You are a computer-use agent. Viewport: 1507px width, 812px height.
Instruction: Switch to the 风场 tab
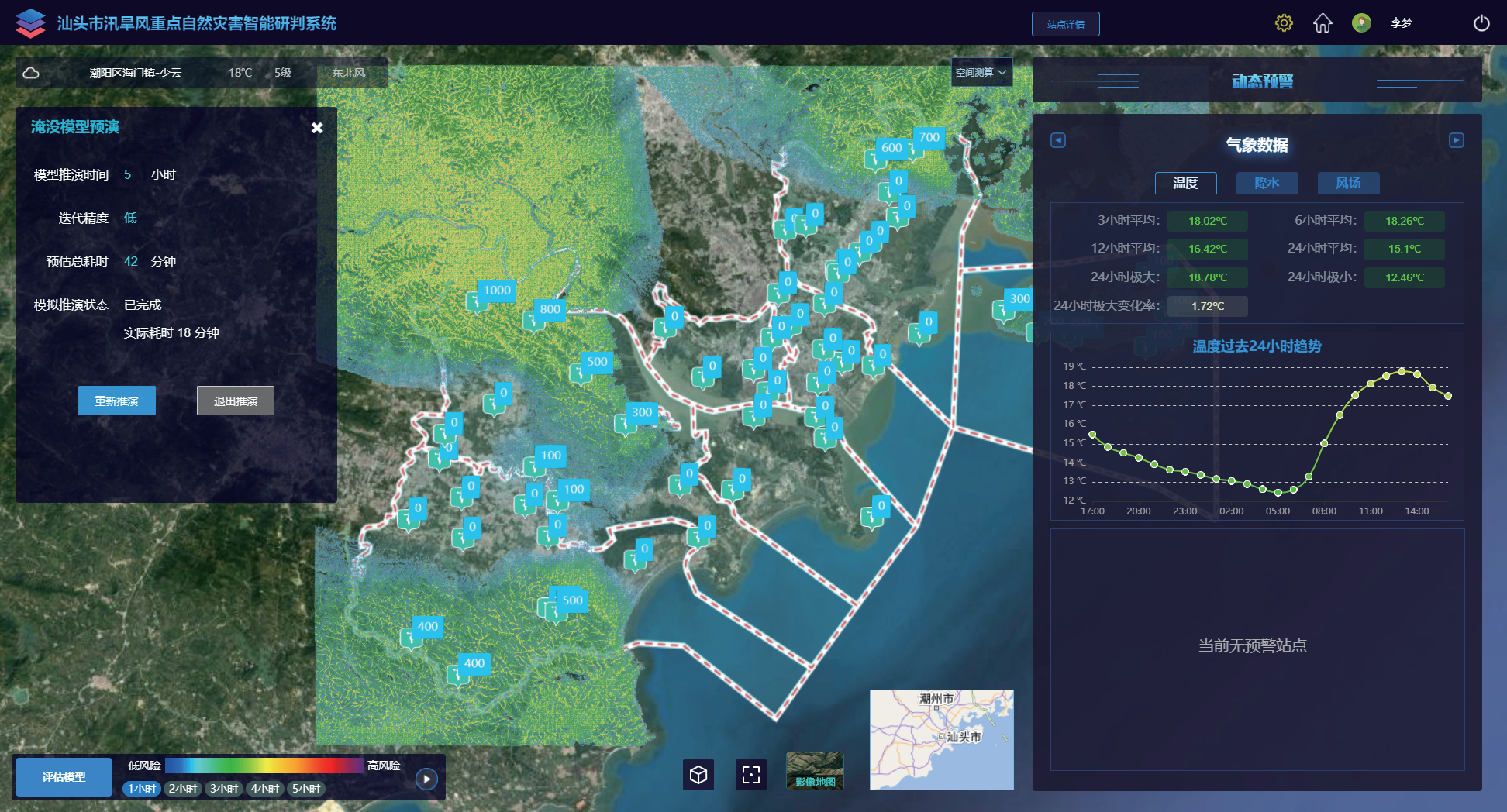[1348, 183]
